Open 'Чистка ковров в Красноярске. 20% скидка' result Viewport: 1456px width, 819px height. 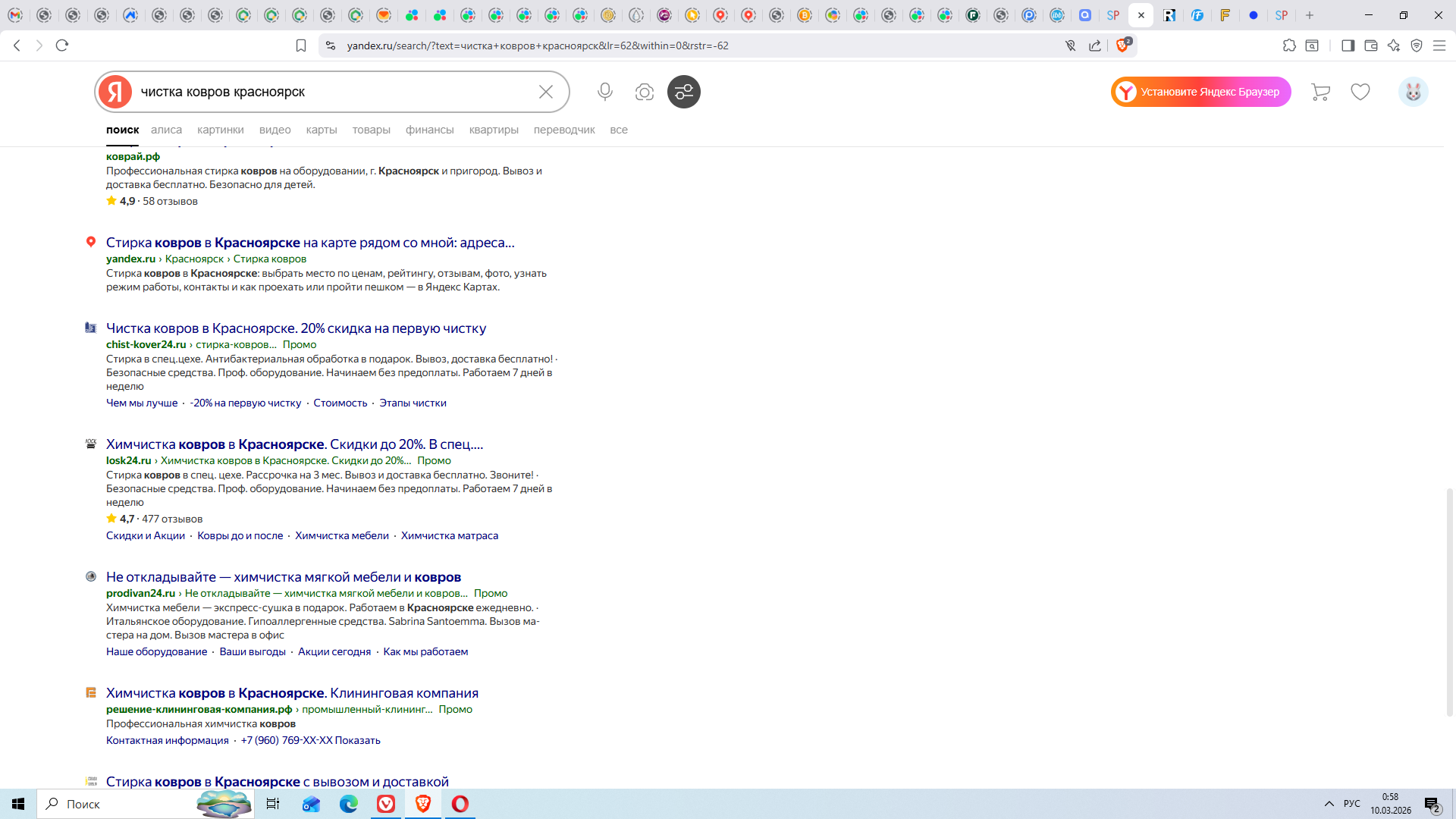[296, 328]
